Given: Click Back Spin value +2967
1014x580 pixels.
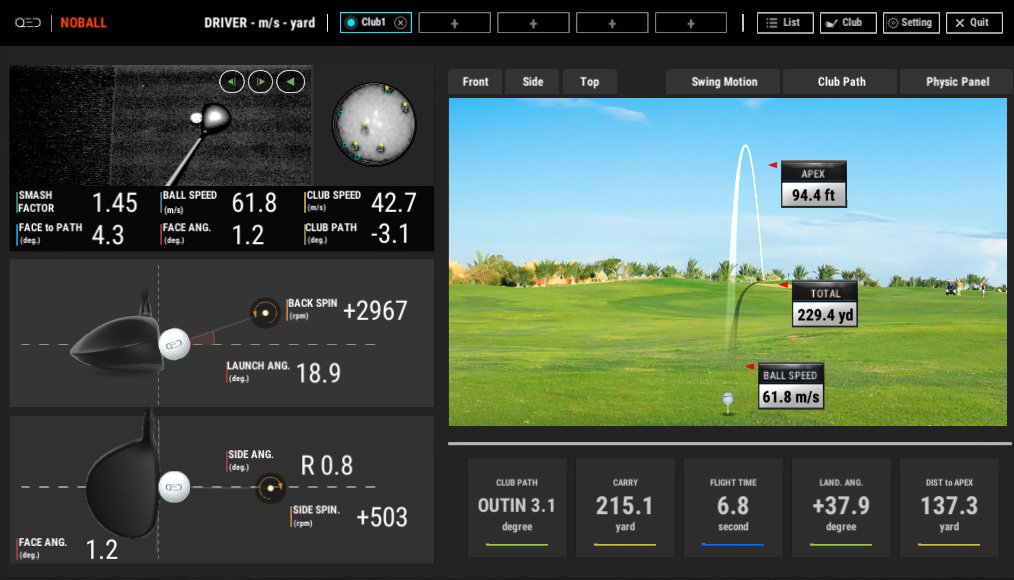Looking at the screenshot, I should click(x=375, y=311).
